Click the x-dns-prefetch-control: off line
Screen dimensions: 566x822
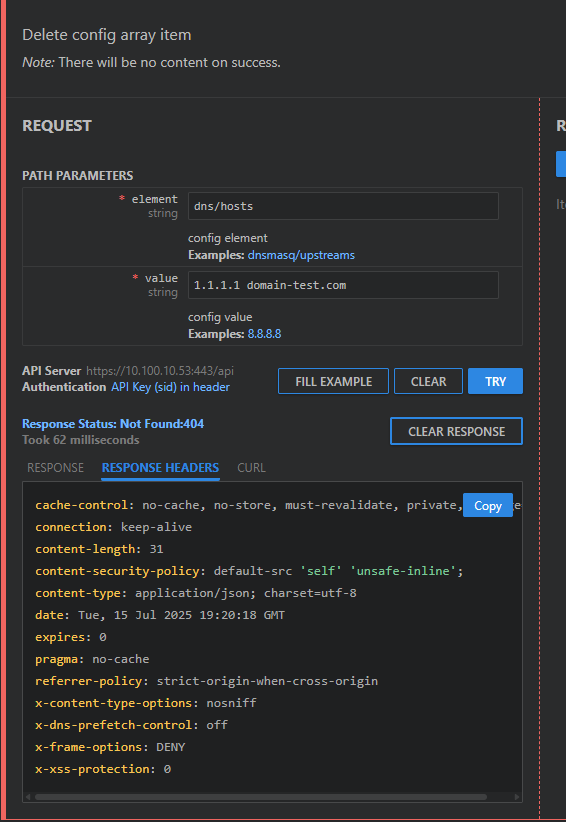pyautogui.click(x=132, y=725)
